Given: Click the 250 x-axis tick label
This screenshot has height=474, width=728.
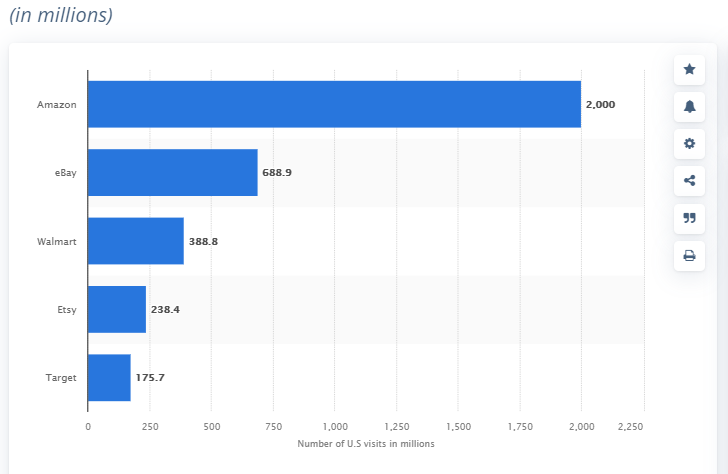Looking at the screenshot, I should click(150, 427).
